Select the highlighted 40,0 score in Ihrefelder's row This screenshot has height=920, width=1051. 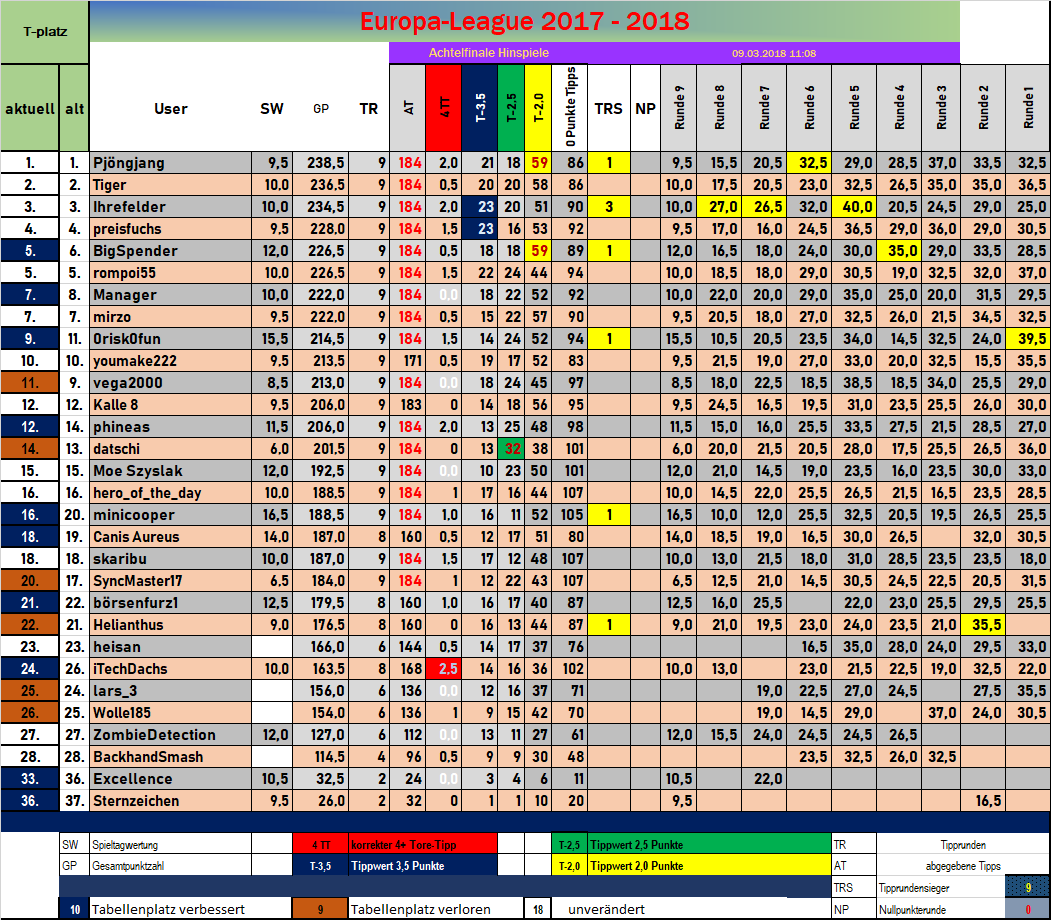tap(854, 207)
